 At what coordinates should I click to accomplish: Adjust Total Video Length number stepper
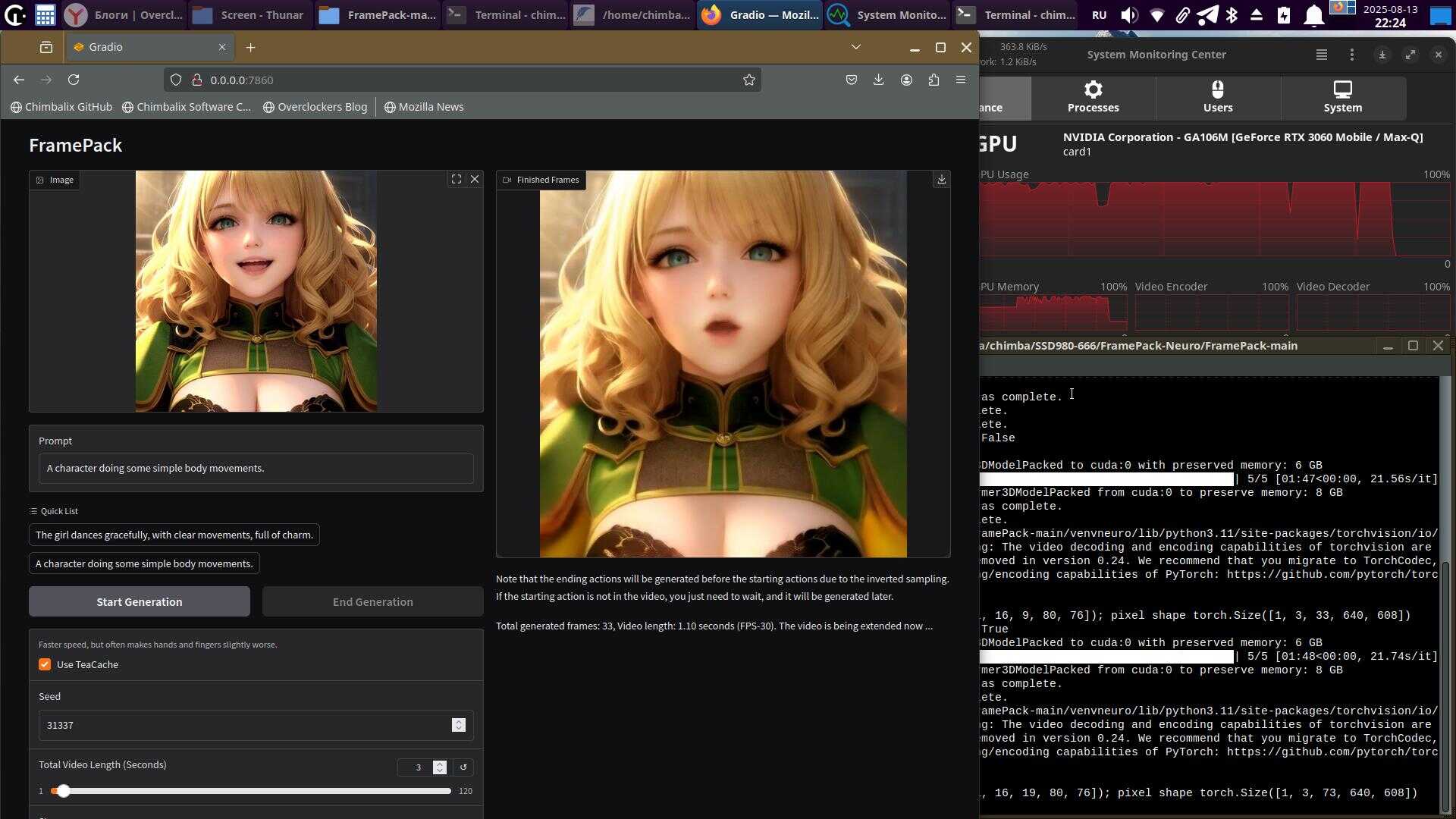click(440, 767)
